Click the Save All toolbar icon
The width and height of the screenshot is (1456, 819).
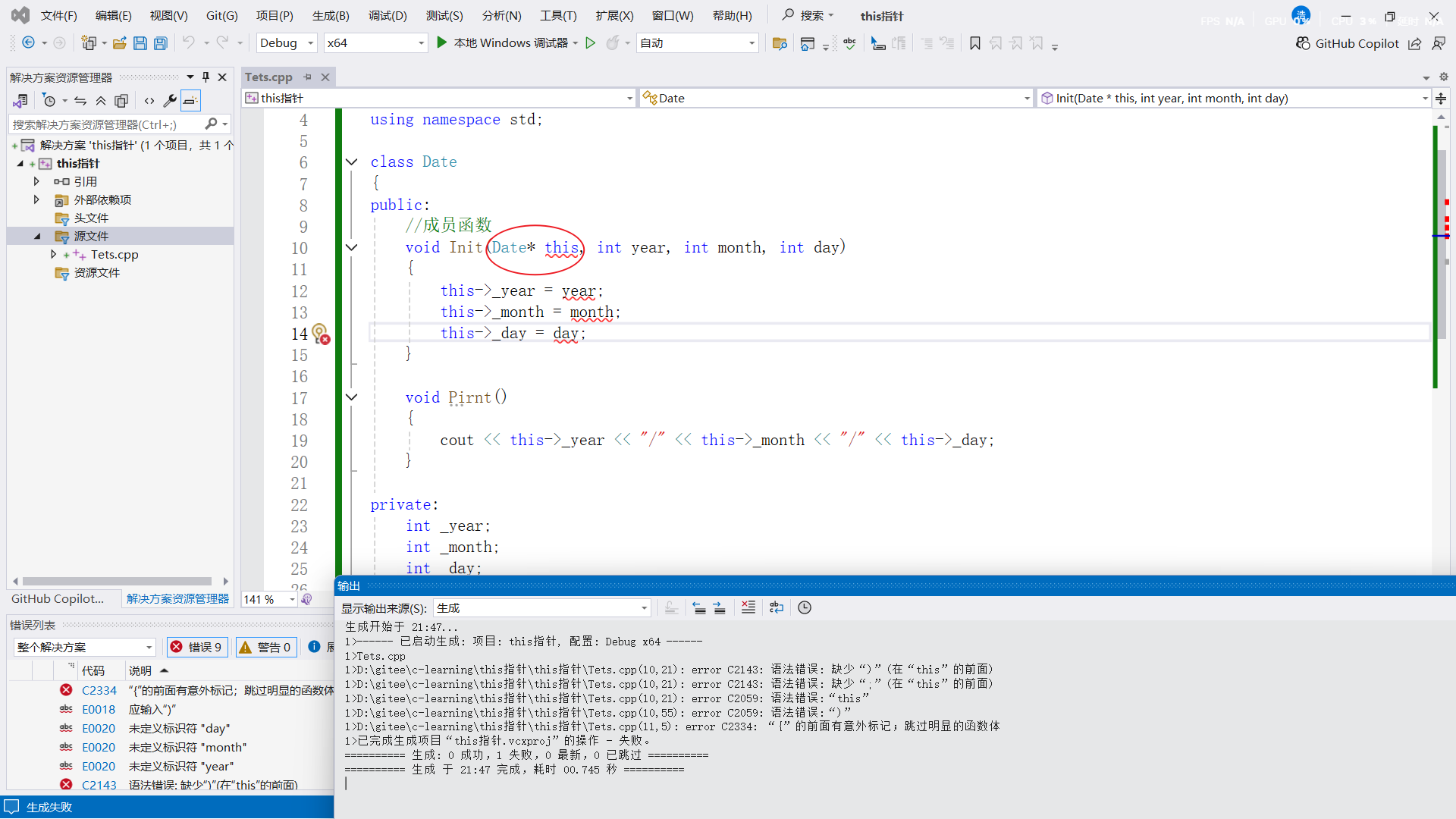[161, 43]
